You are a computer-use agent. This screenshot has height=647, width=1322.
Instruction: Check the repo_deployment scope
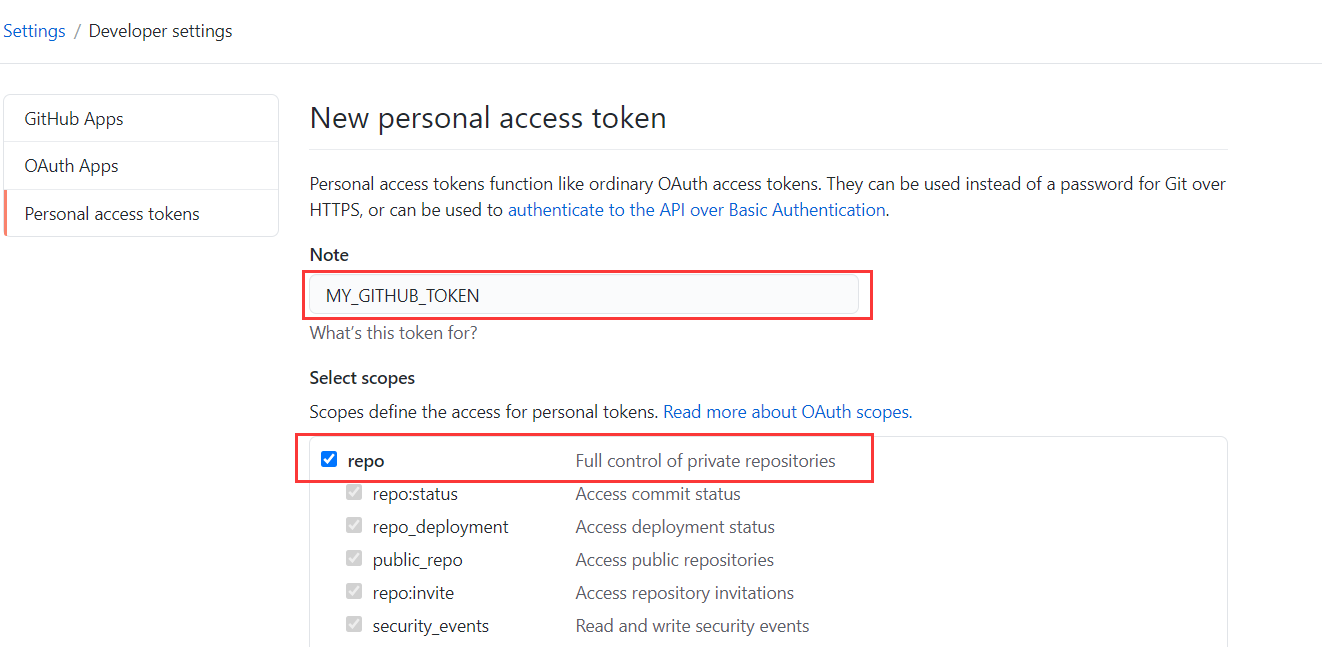354,525
